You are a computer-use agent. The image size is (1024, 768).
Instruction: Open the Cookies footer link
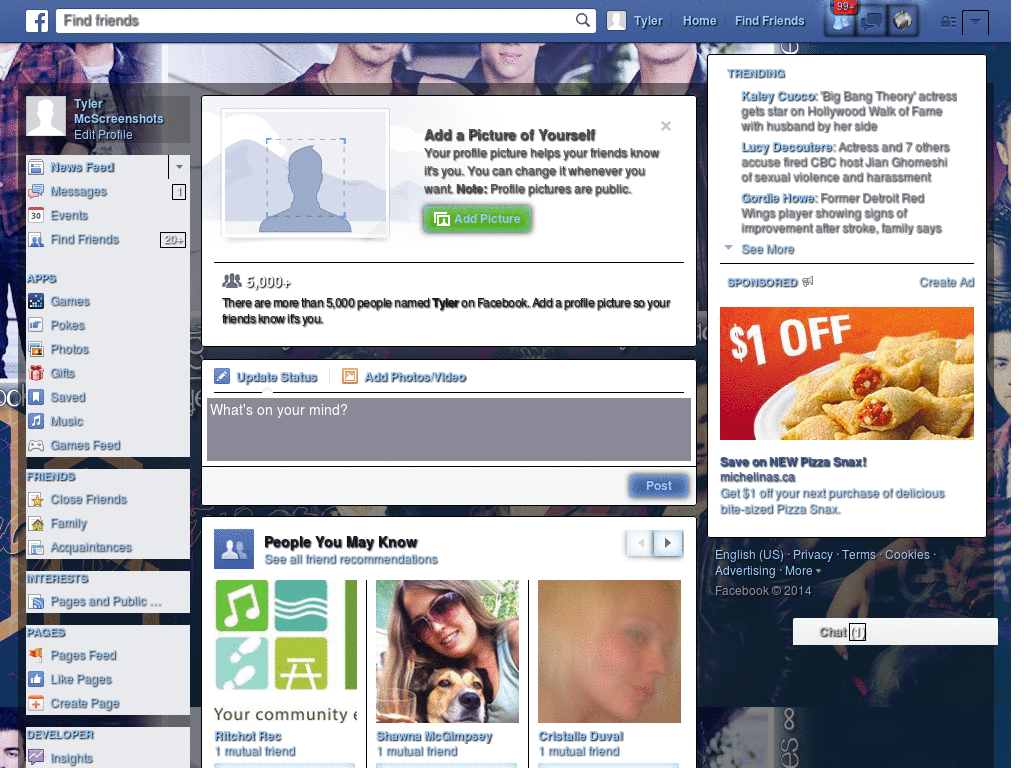point(907,554)
